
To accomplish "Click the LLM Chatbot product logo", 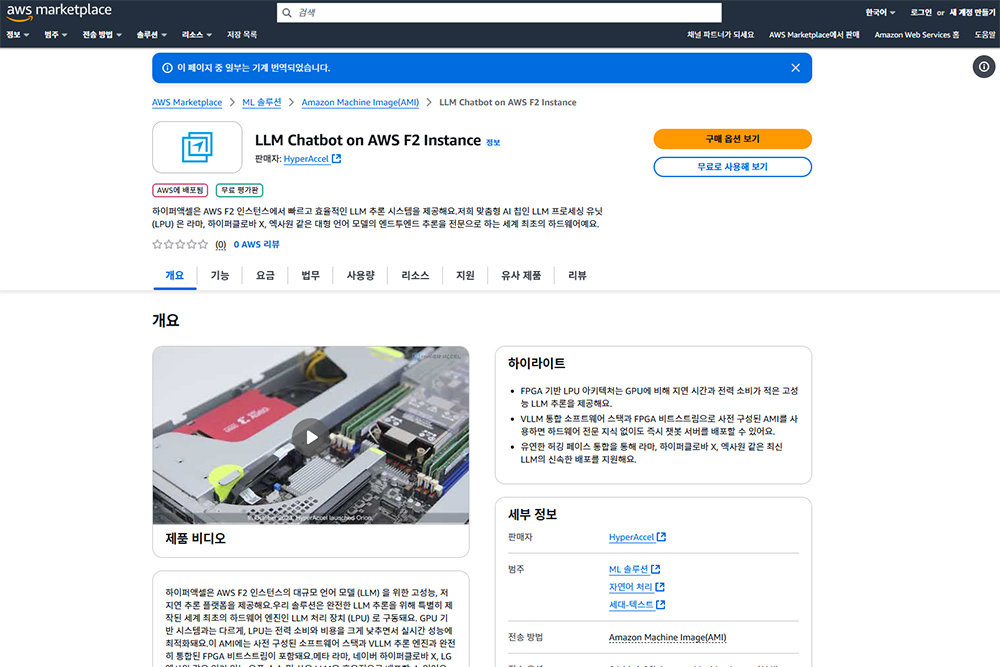I will [x=197, y=147].
